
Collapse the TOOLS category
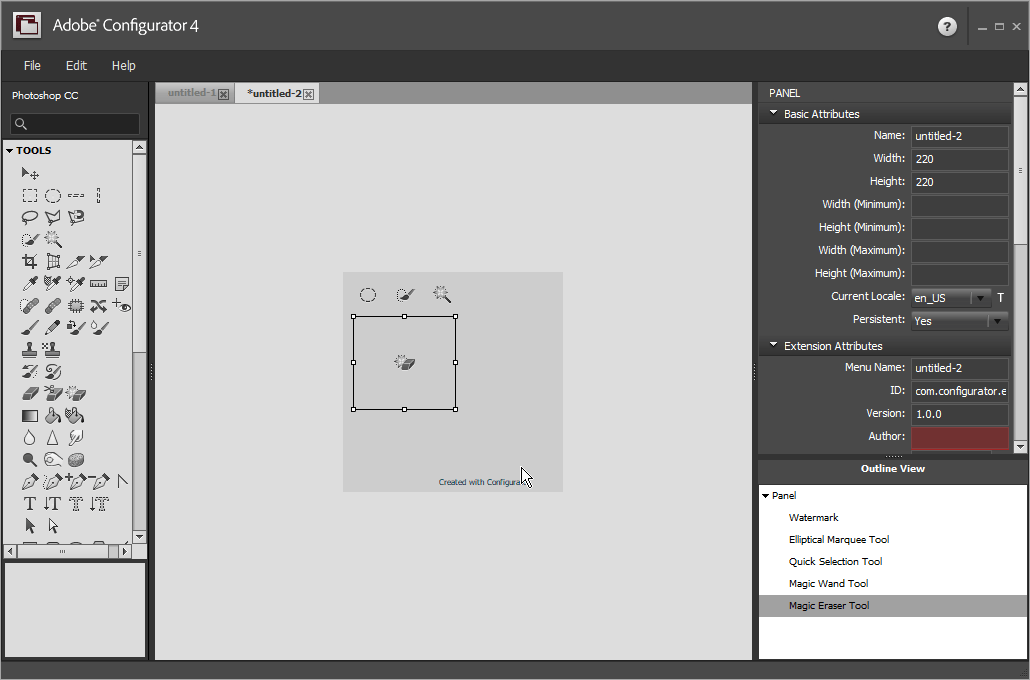pos(10,150)
